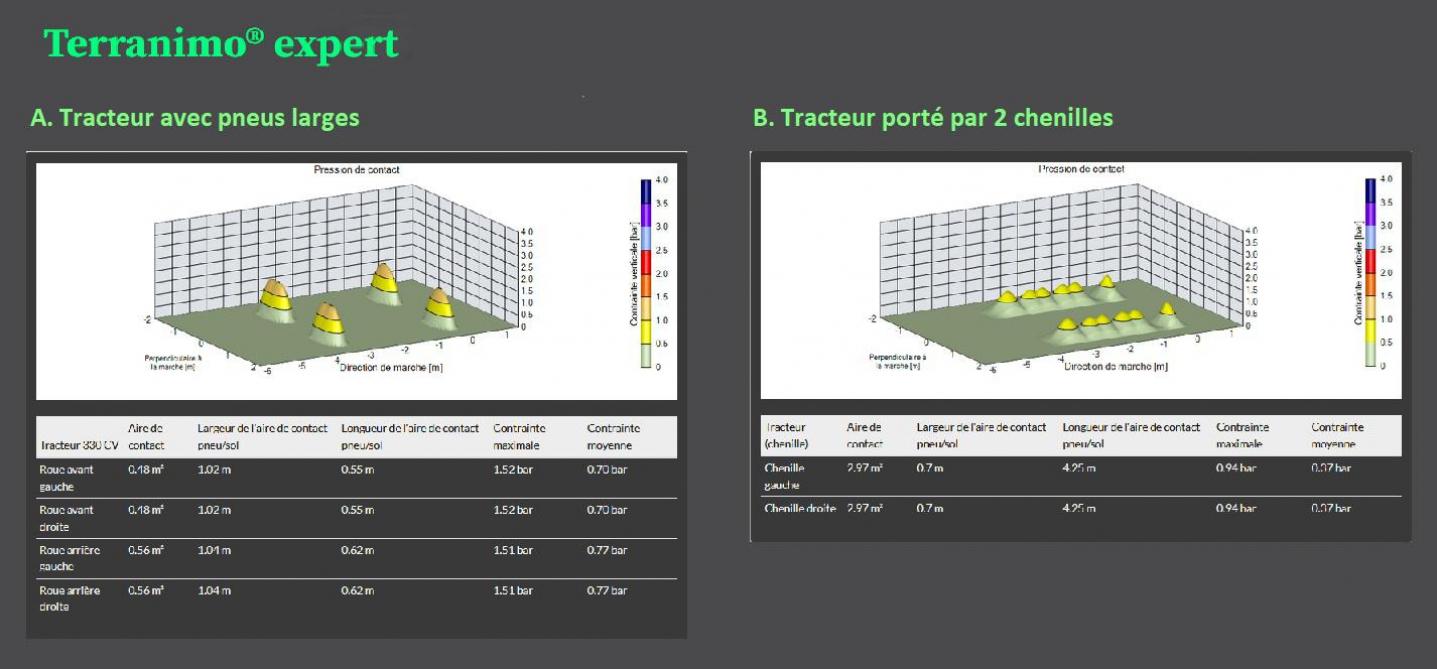The height and width of the screenshot is (669, 1437).
Task: Click the 1.51 bar maximum stress for Roue arrière droite
Action: (513, 590)
